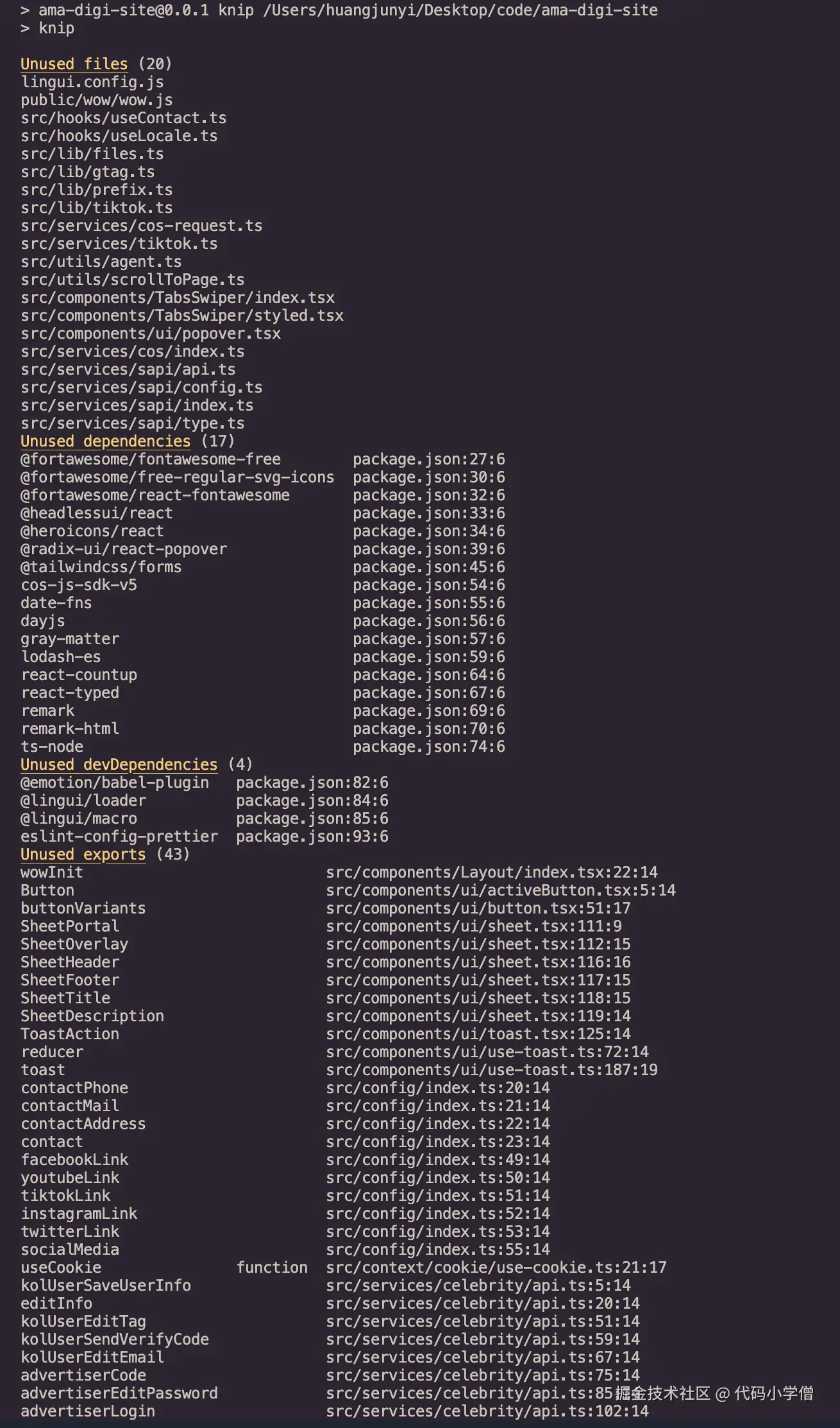Open src/components/ui/toast.tsx:125:14 location
The height and width of the screenshot is (1428, 840).
[478, 1034]
